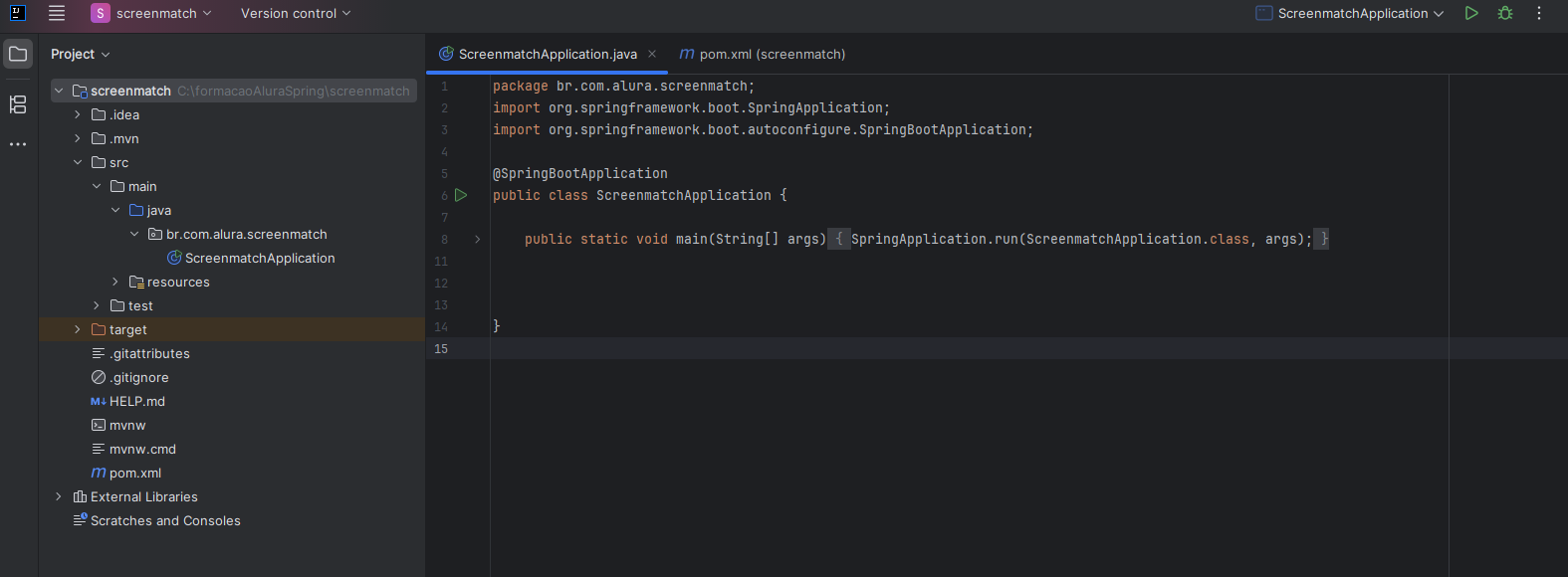Open the screenmatch project selector
Image resolution: width=1568 pixels, height=577 pixels.
pyautogui.click(x=151, y=13)
